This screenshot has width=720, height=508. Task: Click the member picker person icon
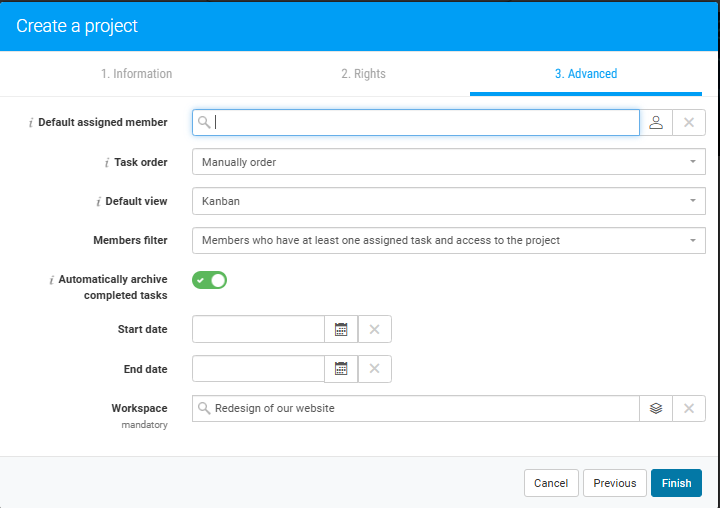[x=656, y=123]
